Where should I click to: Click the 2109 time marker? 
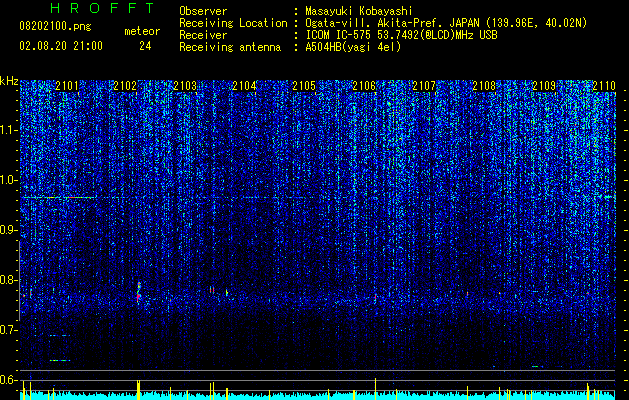pyautogui.click(x=544, y=86)
